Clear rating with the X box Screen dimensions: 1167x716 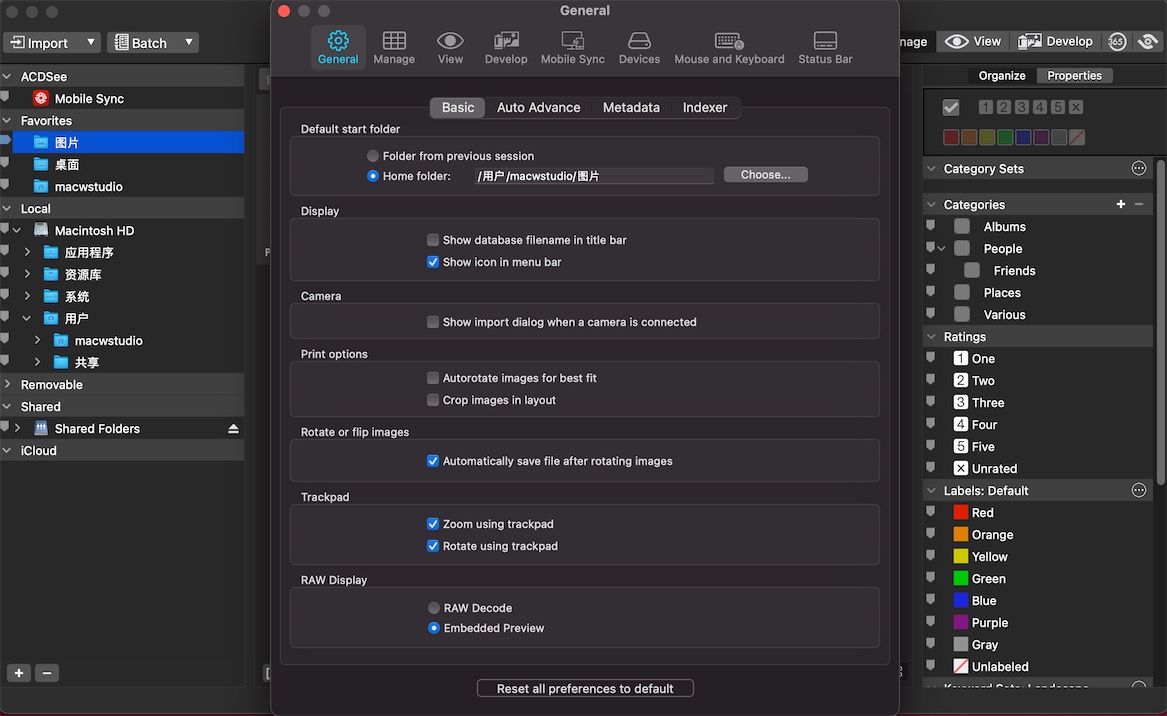1075,107
